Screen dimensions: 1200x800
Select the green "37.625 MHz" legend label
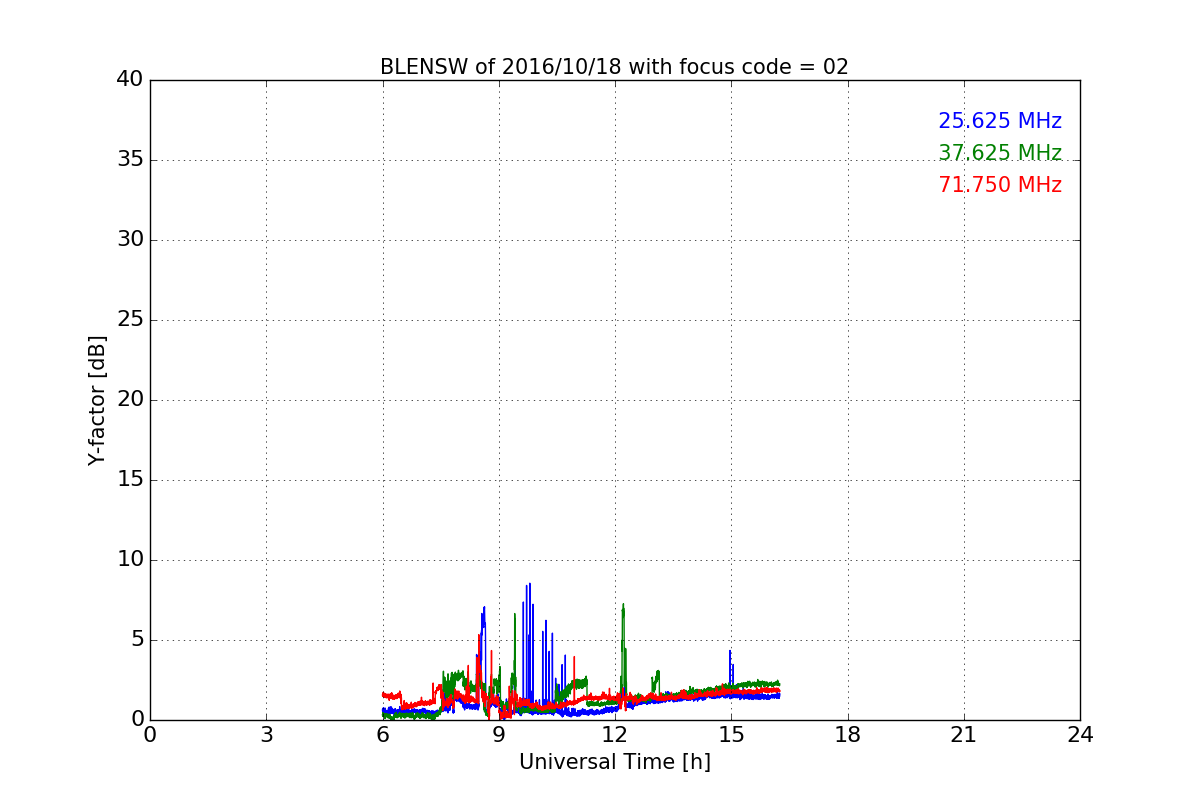click(1000, 153)
